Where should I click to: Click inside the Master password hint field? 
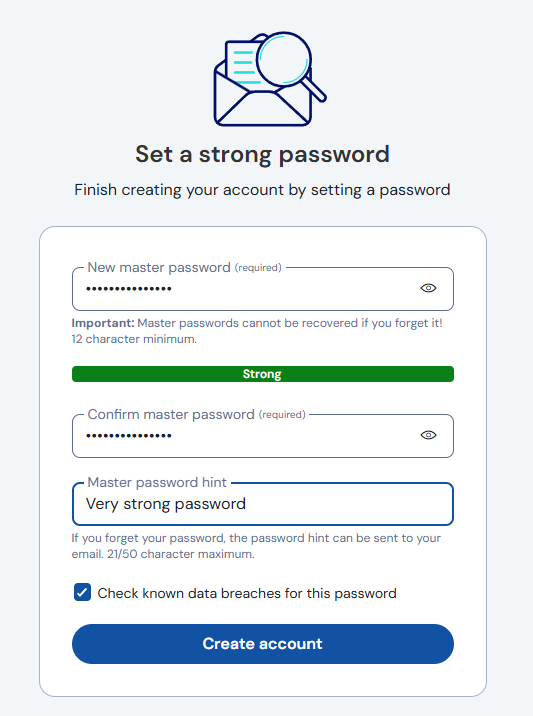point(263,504)
